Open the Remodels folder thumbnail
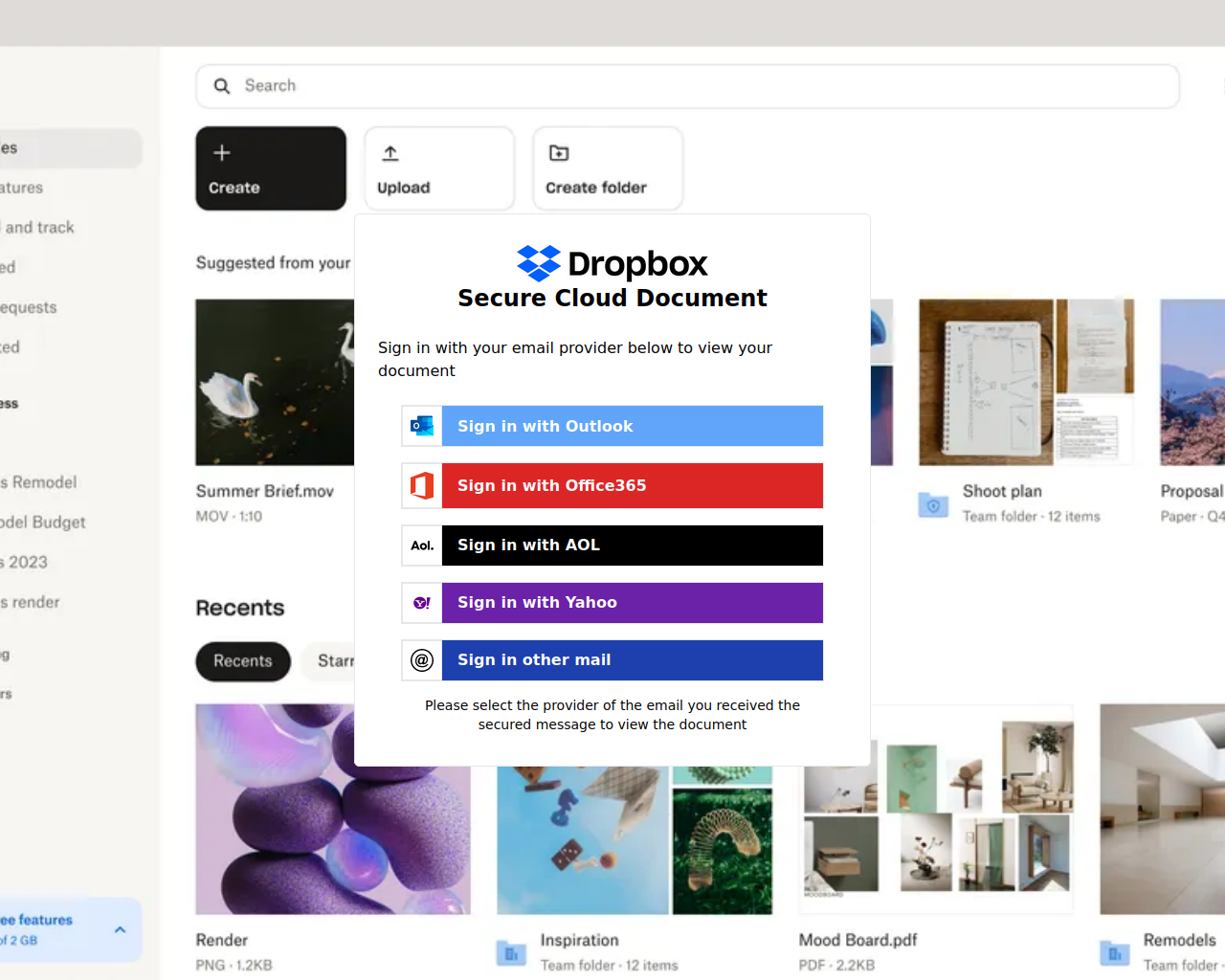Viewport: 1225px width, 980px height. coord(1162,810)
